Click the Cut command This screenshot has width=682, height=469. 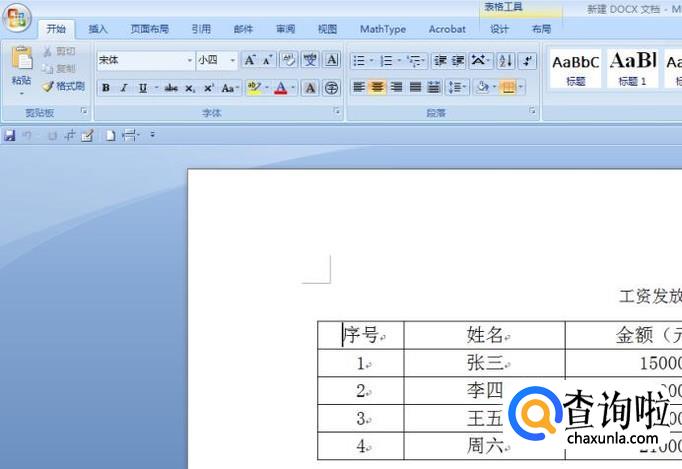pos(59,51)
